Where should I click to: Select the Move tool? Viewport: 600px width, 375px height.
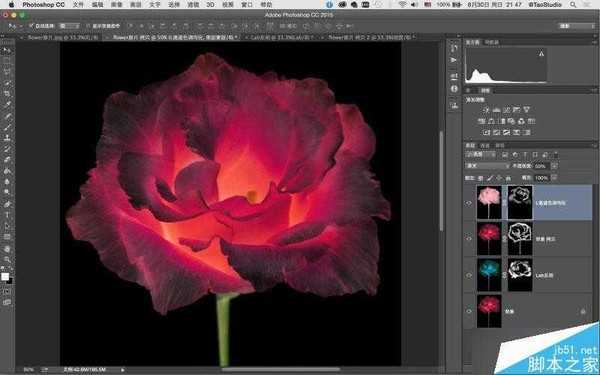click(x=7, y=51)
